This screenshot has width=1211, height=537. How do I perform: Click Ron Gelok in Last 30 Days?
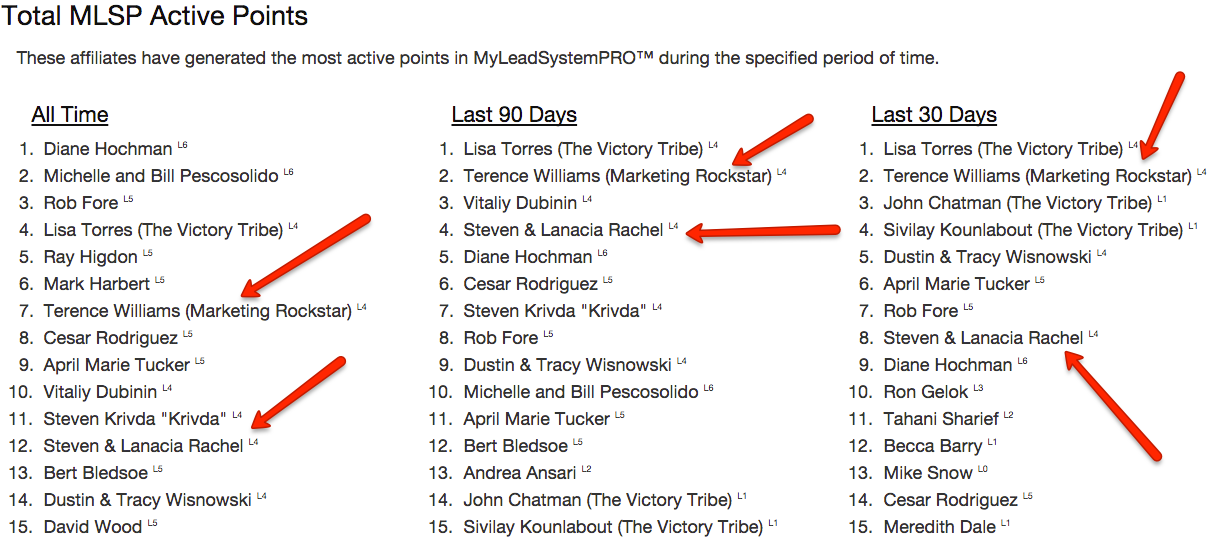pyautogui.click(x=926, y=392)
